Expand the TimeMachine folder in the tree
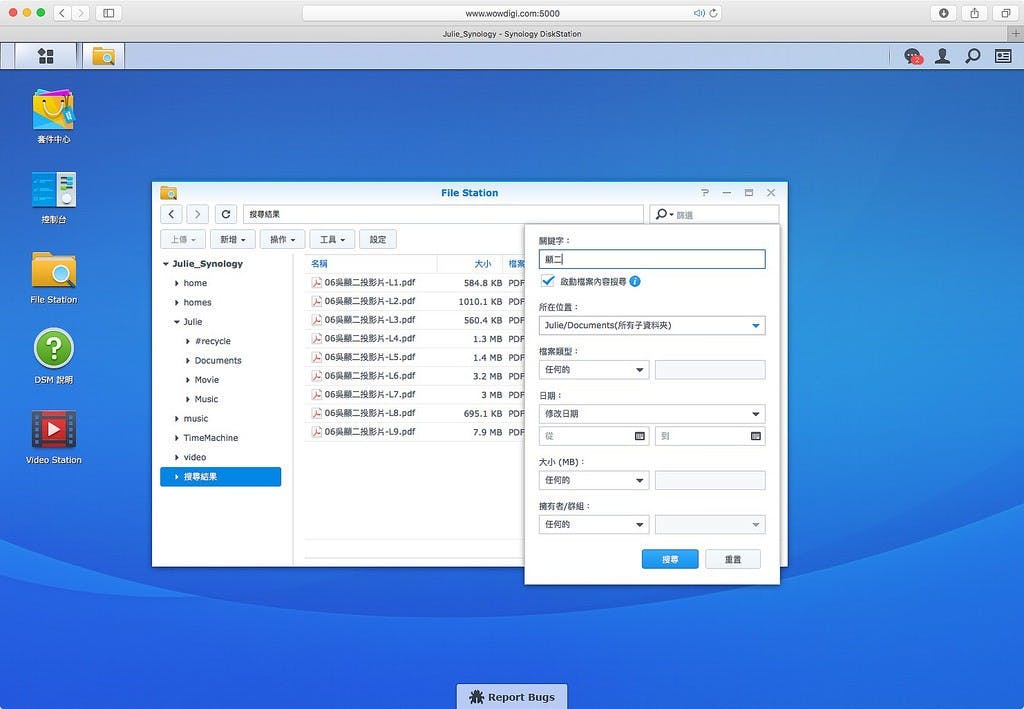Viewport: 1024px width, 709px height. tap(177, 438)
